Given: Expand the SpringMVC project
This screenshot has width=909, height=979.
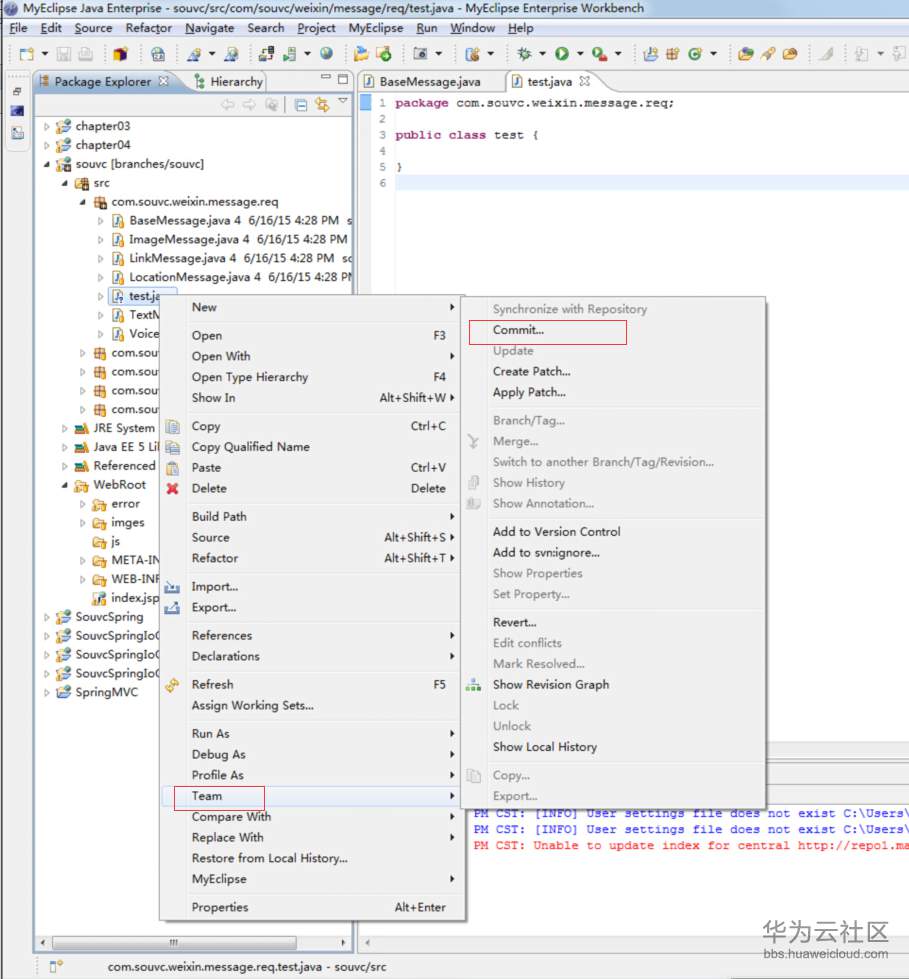Looking at the screenshot, I should coord(46,693).
